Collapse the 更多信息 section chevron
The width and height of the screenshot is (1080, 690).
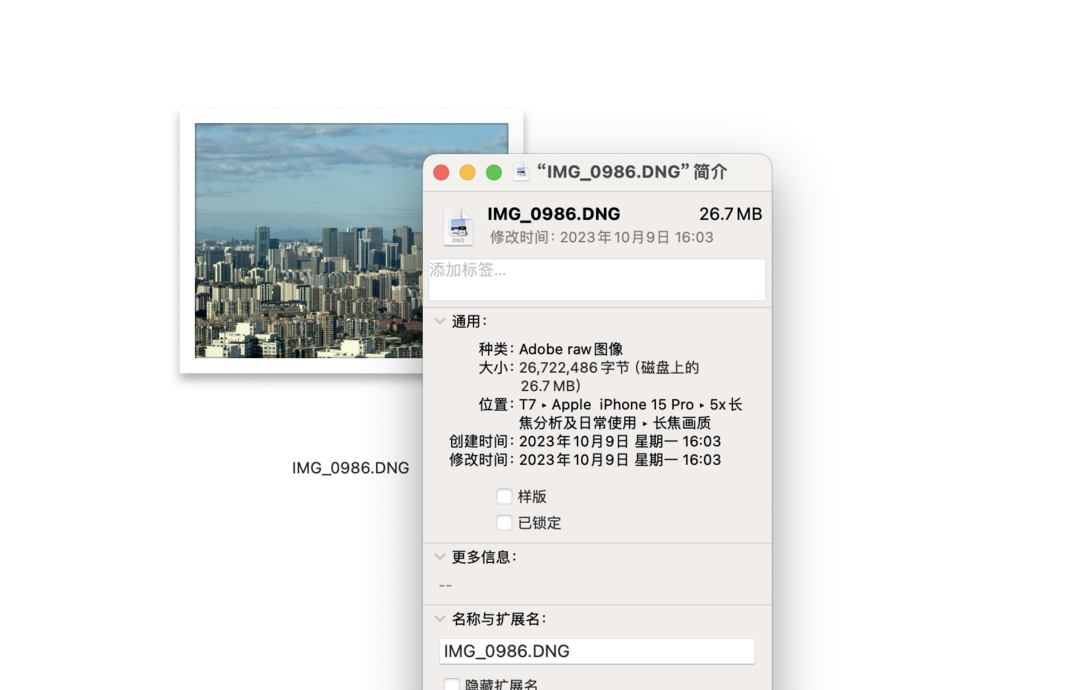(440, 557)
